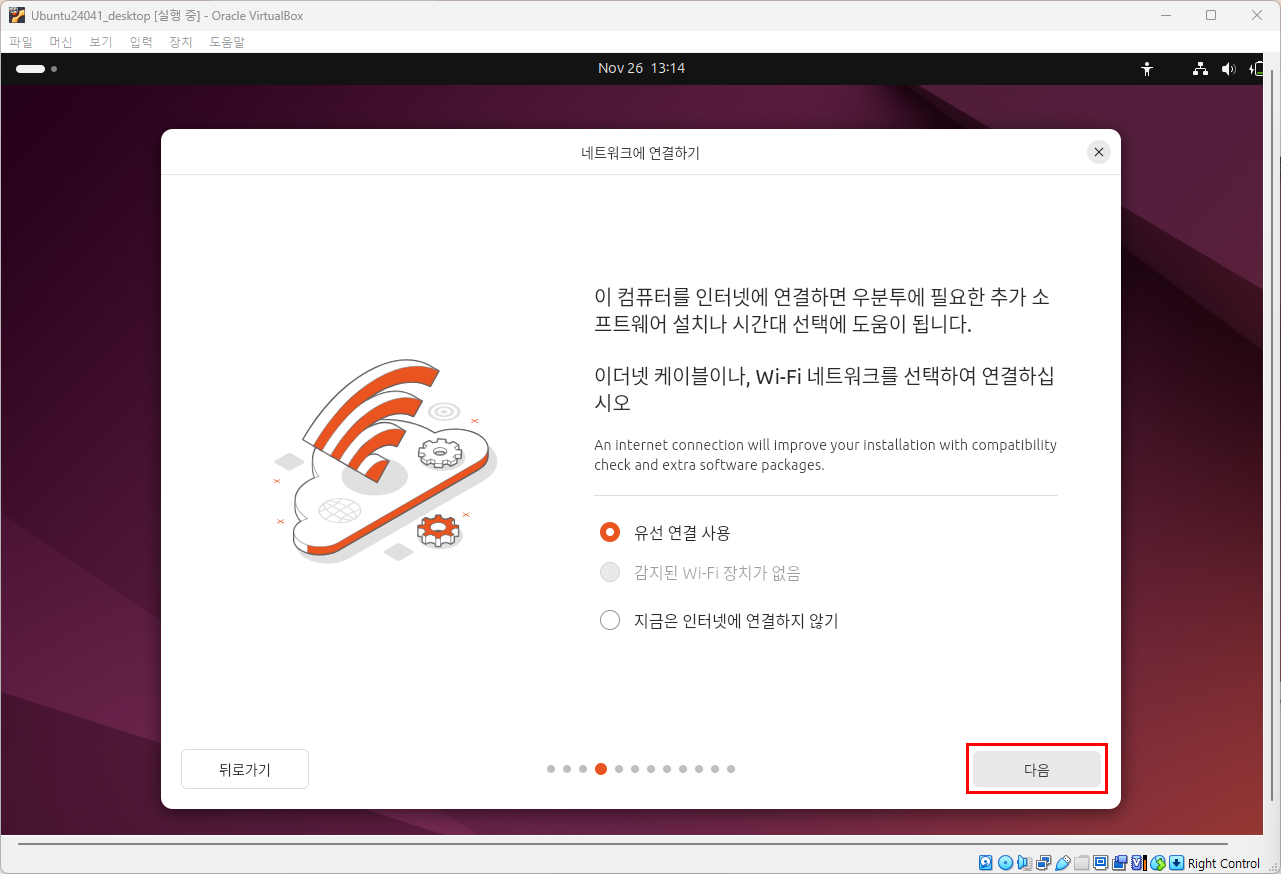
Task: Close the network connection installer dialog
Action: 1098,152
